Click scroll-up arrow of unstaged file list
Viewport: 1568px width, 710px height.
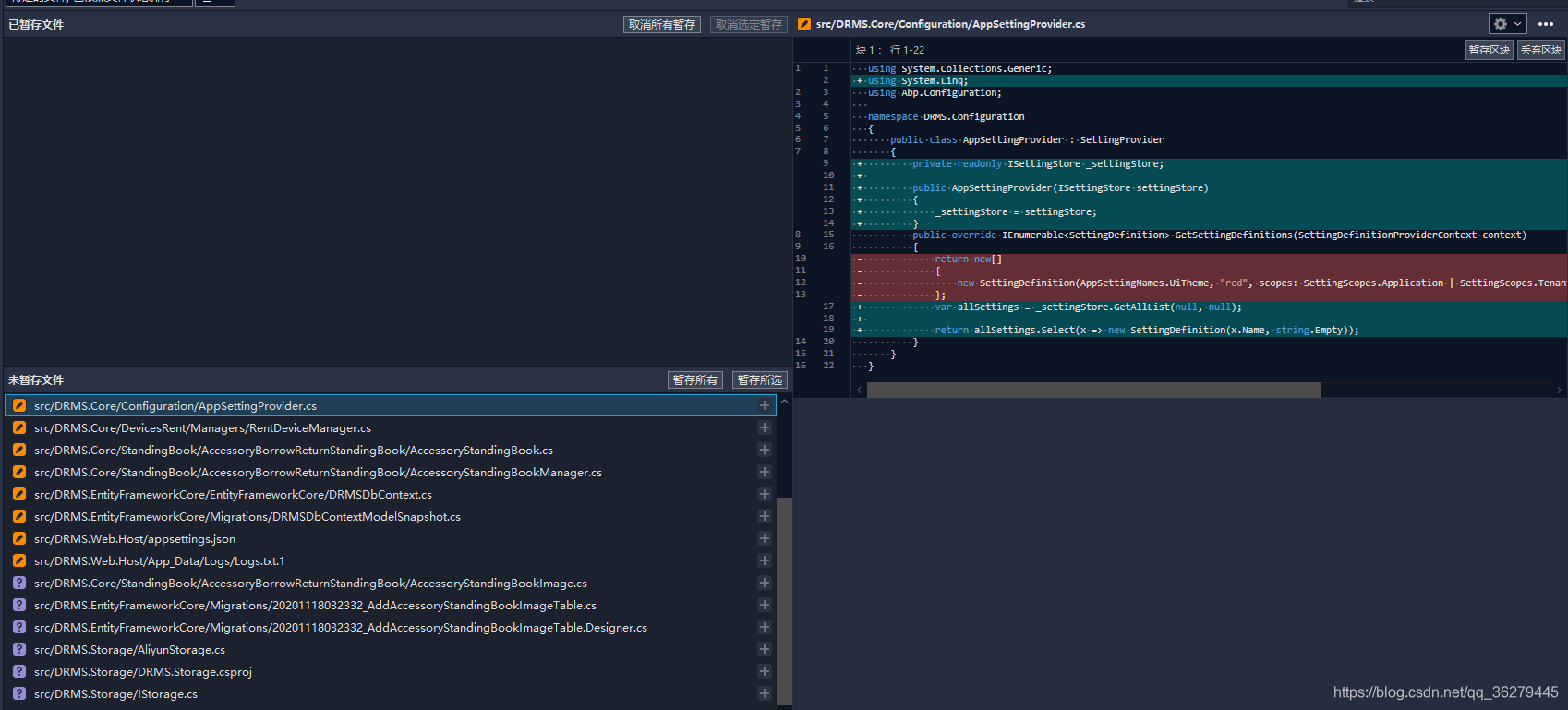784,402
